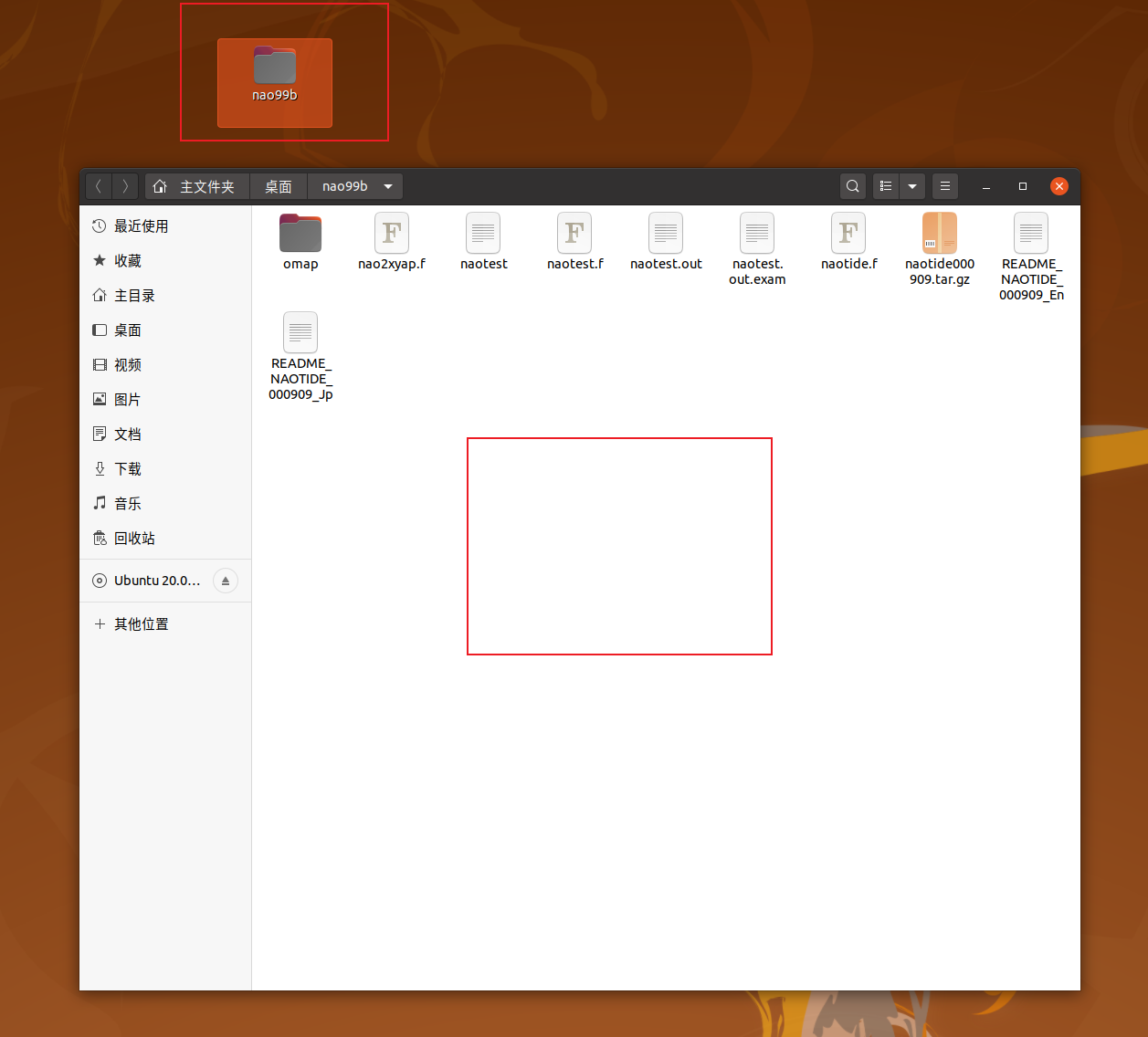Open 收藏 starred items in sidebar

click(x=165, y=261)
